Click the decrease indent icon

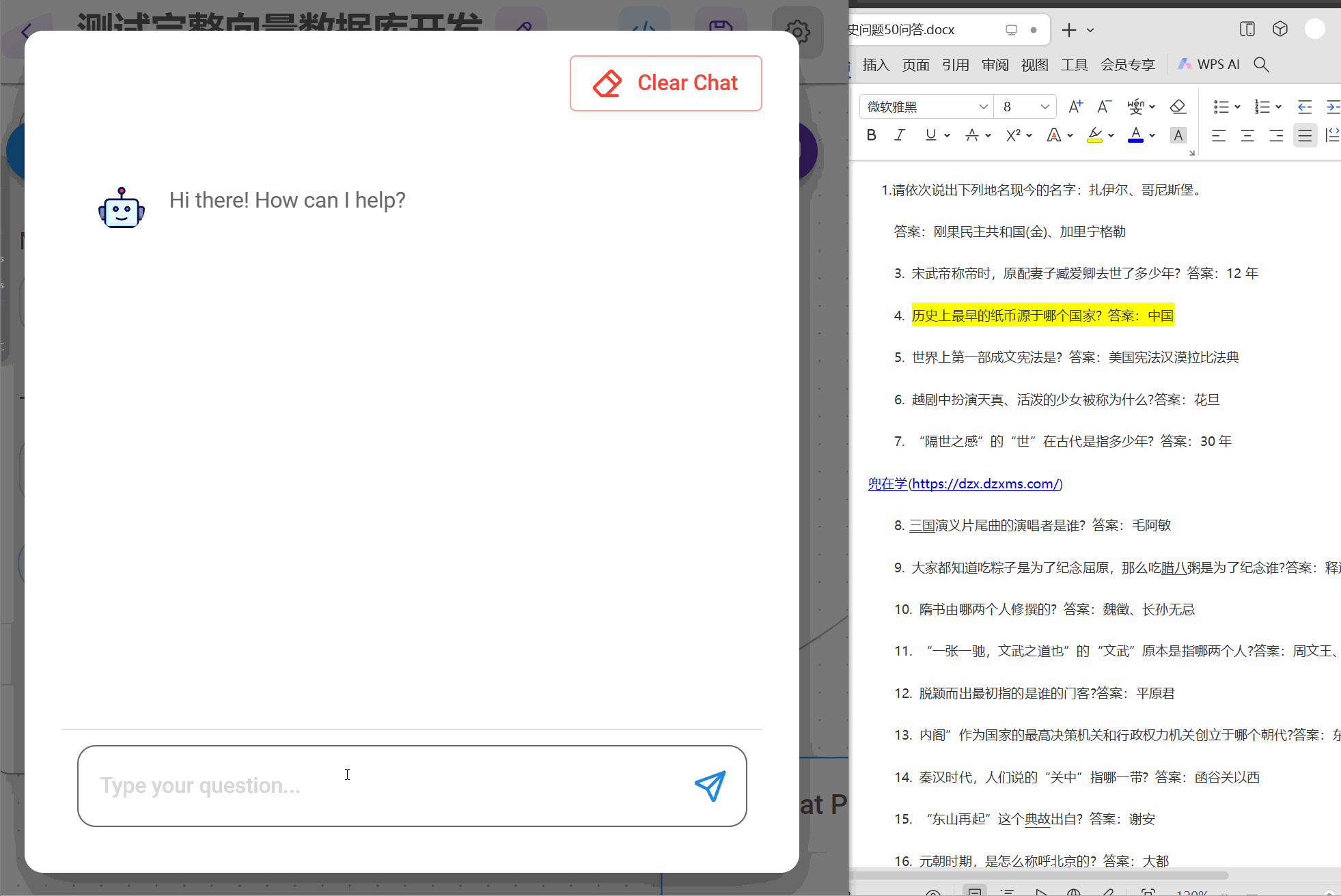point(1304,107)
